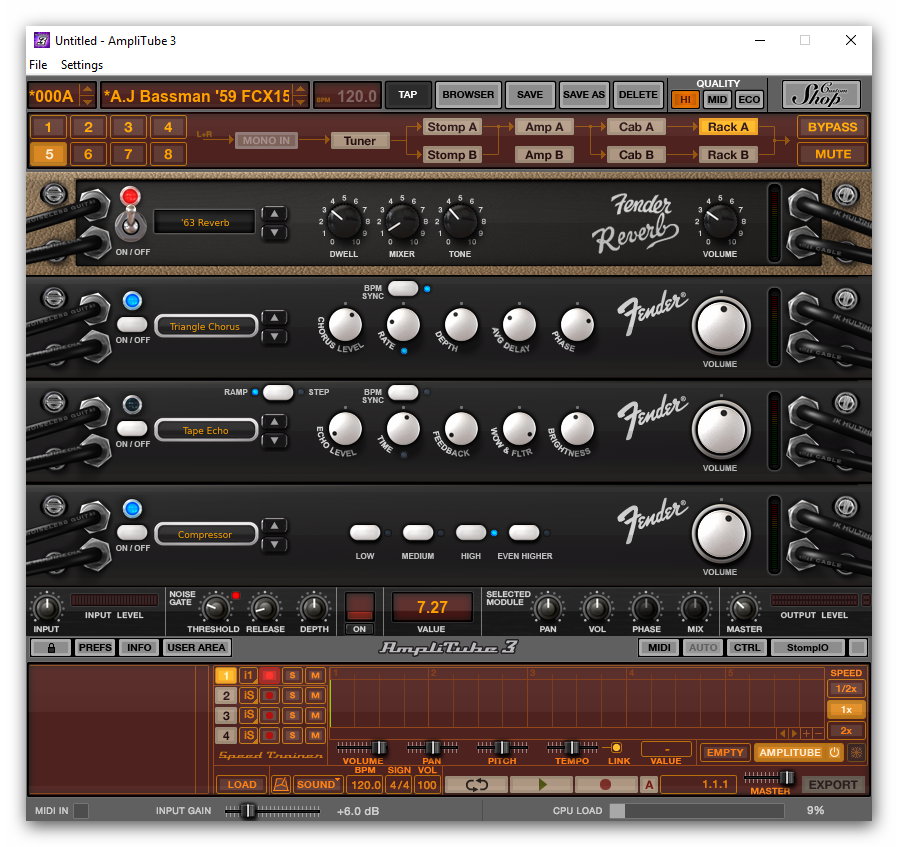Click the LOAD button
The height and width of the screenshot is (847, 898).
click(x=242, y=784)
